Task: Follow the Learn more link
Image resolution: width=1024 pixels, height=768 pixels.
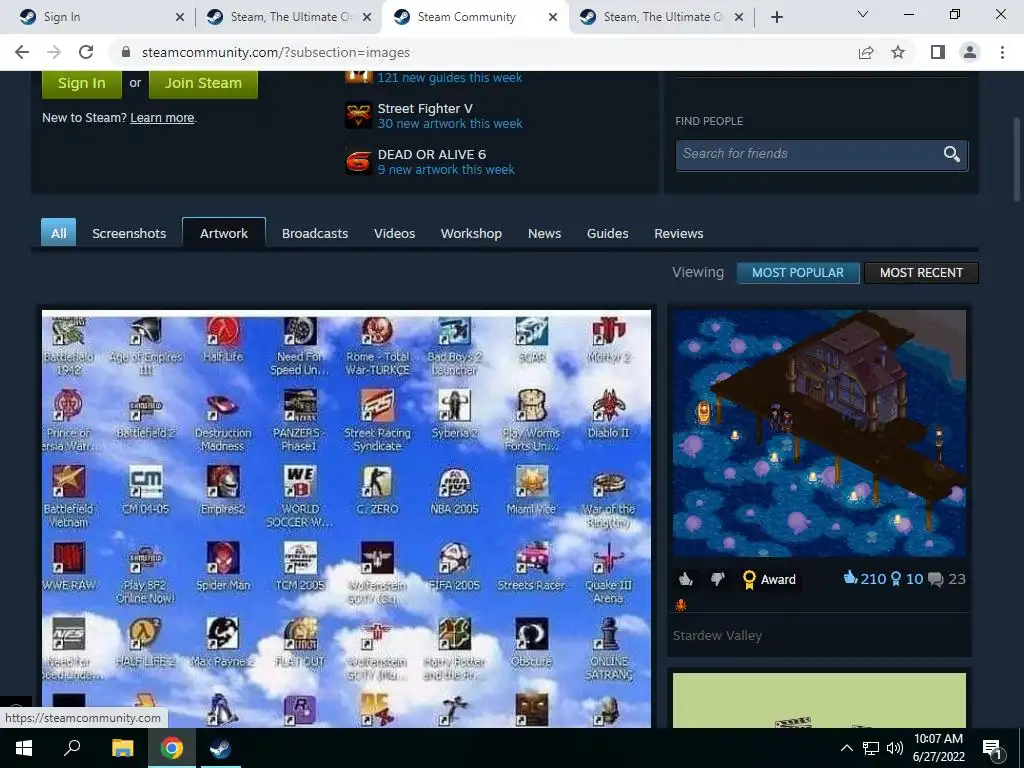Action: [x=162, y=118]
